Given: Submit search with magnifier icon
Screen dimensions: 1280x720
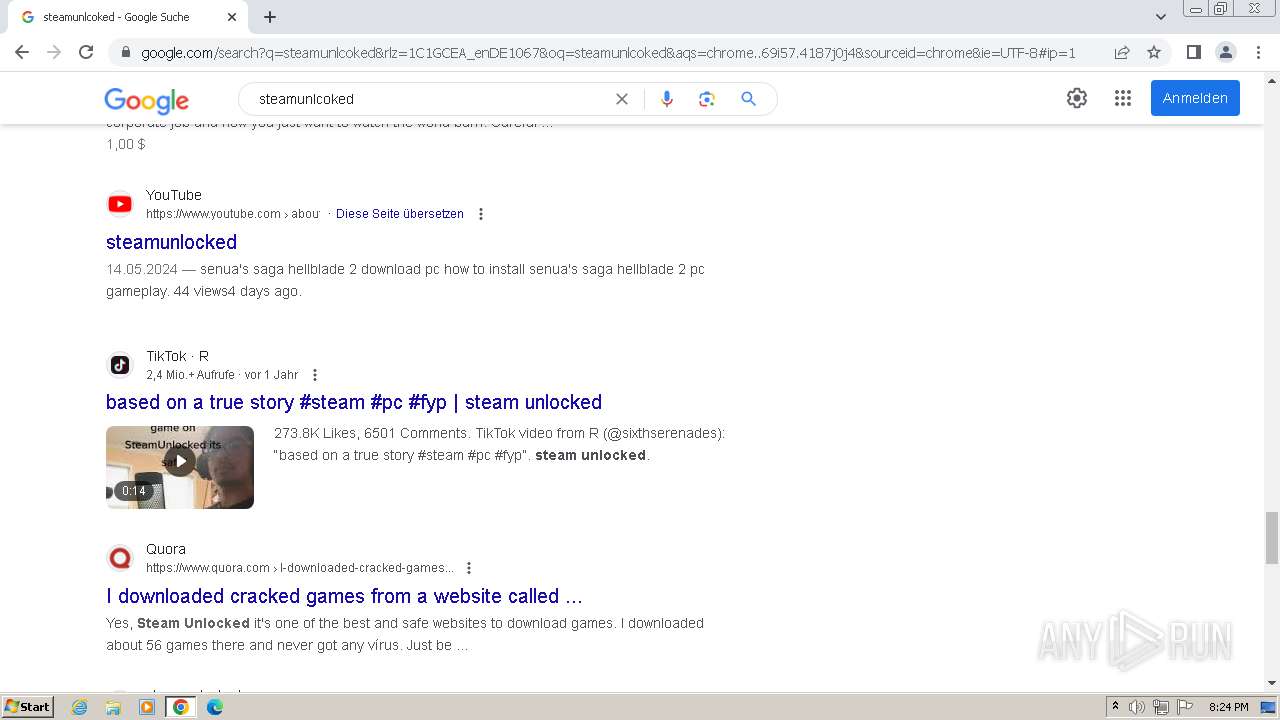Looking at the screenshot, I should (x=748, y=99).
